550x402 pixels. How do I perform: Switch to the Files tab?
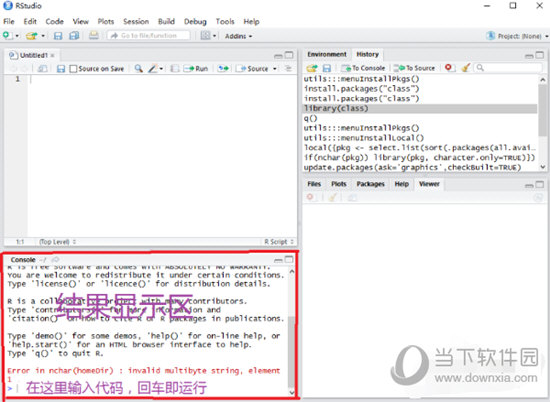point(314,184)
